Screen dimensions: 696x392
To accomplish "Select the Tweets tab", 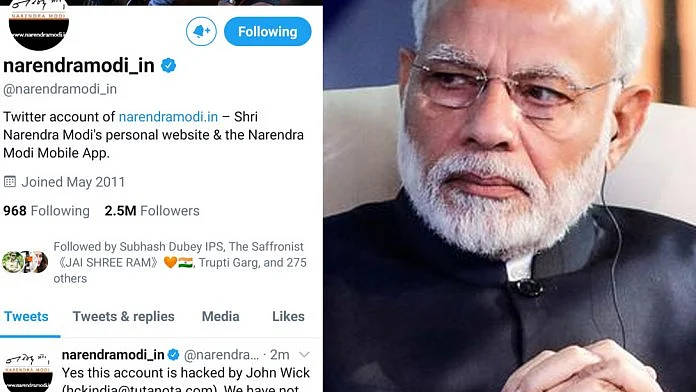I will pyautogui.click(x=26, y=317).
